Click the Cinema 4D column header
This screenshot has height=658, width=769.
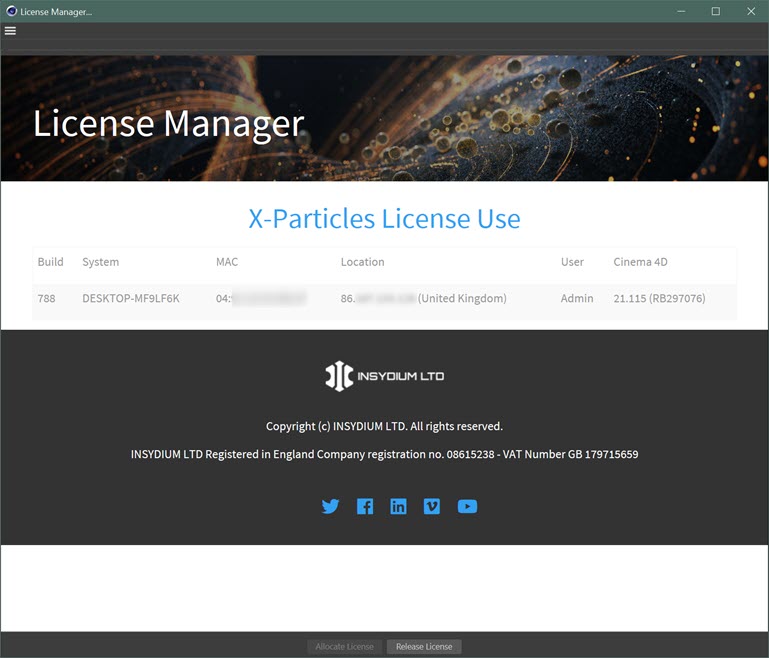(x=640, y=262)
